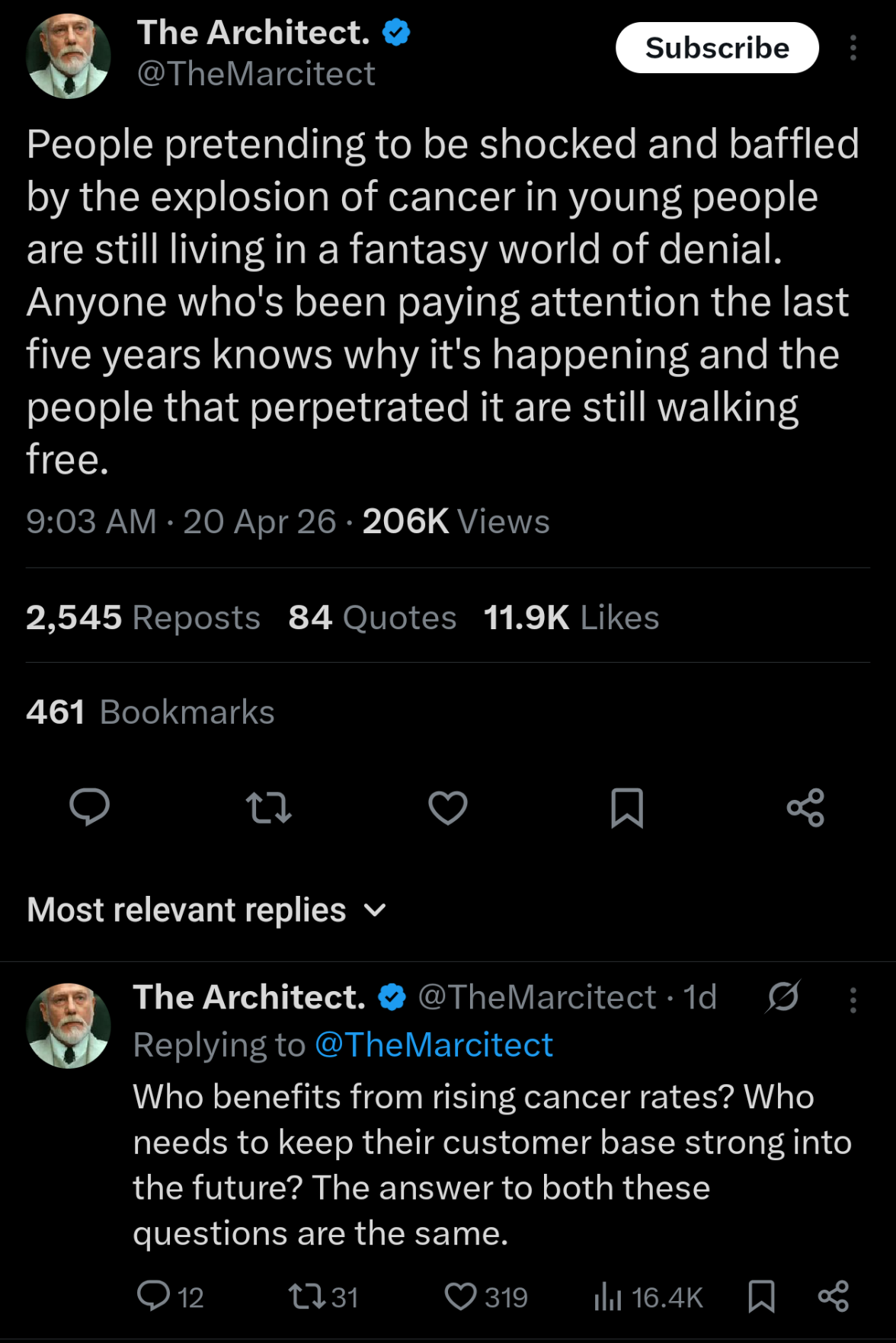Like the main post

448,807
